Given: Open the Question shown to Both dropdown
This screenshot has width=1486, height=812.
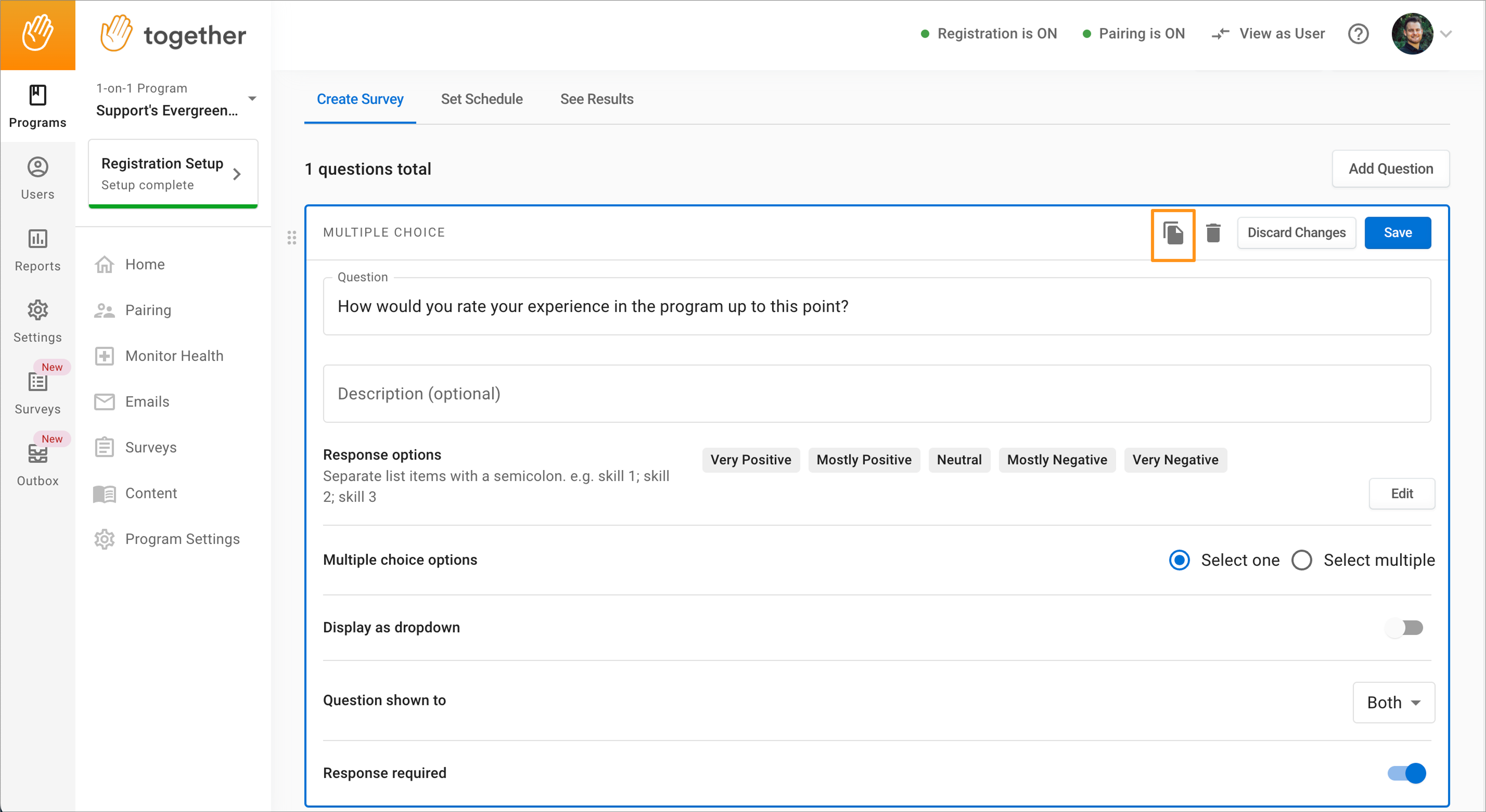Looking at the screenshot, I should (x=1394, y=702).
